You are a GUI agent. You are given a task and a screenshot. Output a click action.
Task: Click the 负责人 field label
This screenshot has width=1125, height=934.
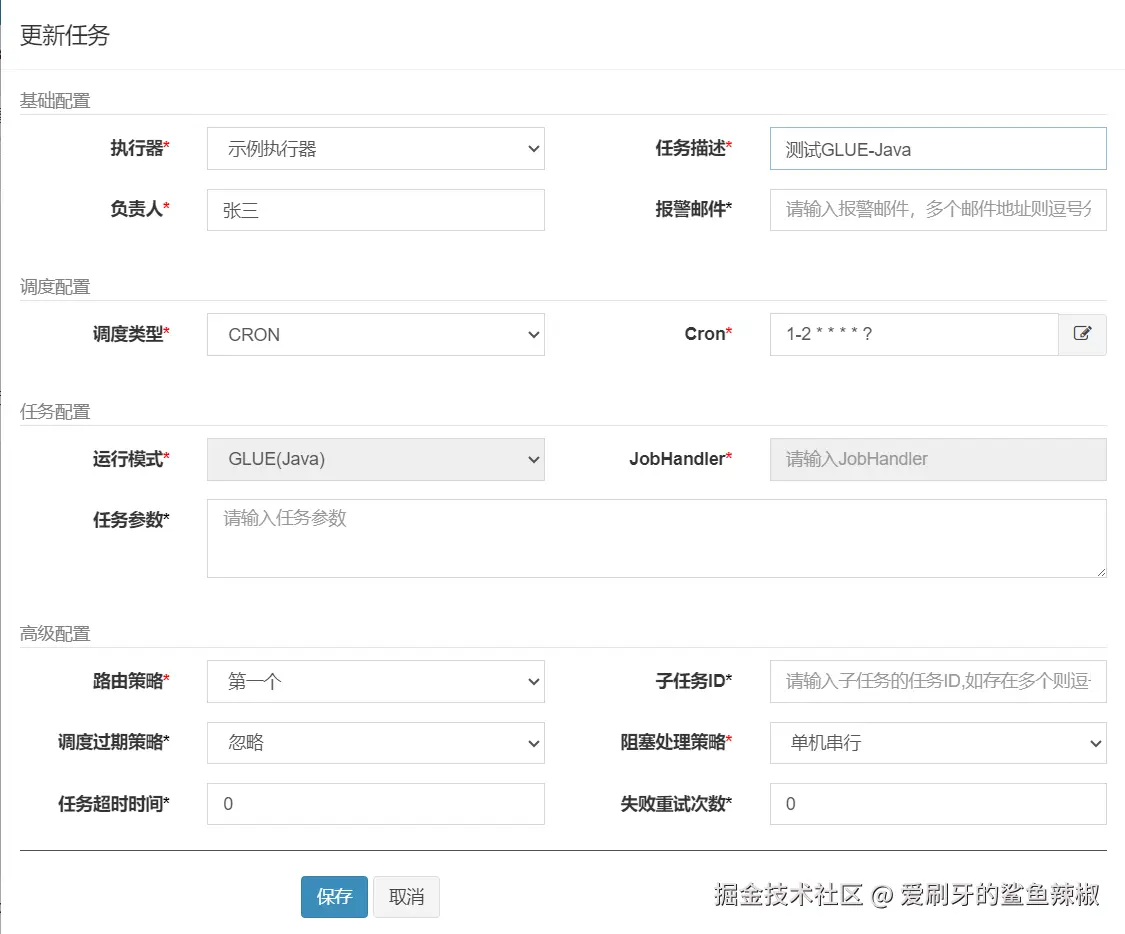click(x=140, y=209)
